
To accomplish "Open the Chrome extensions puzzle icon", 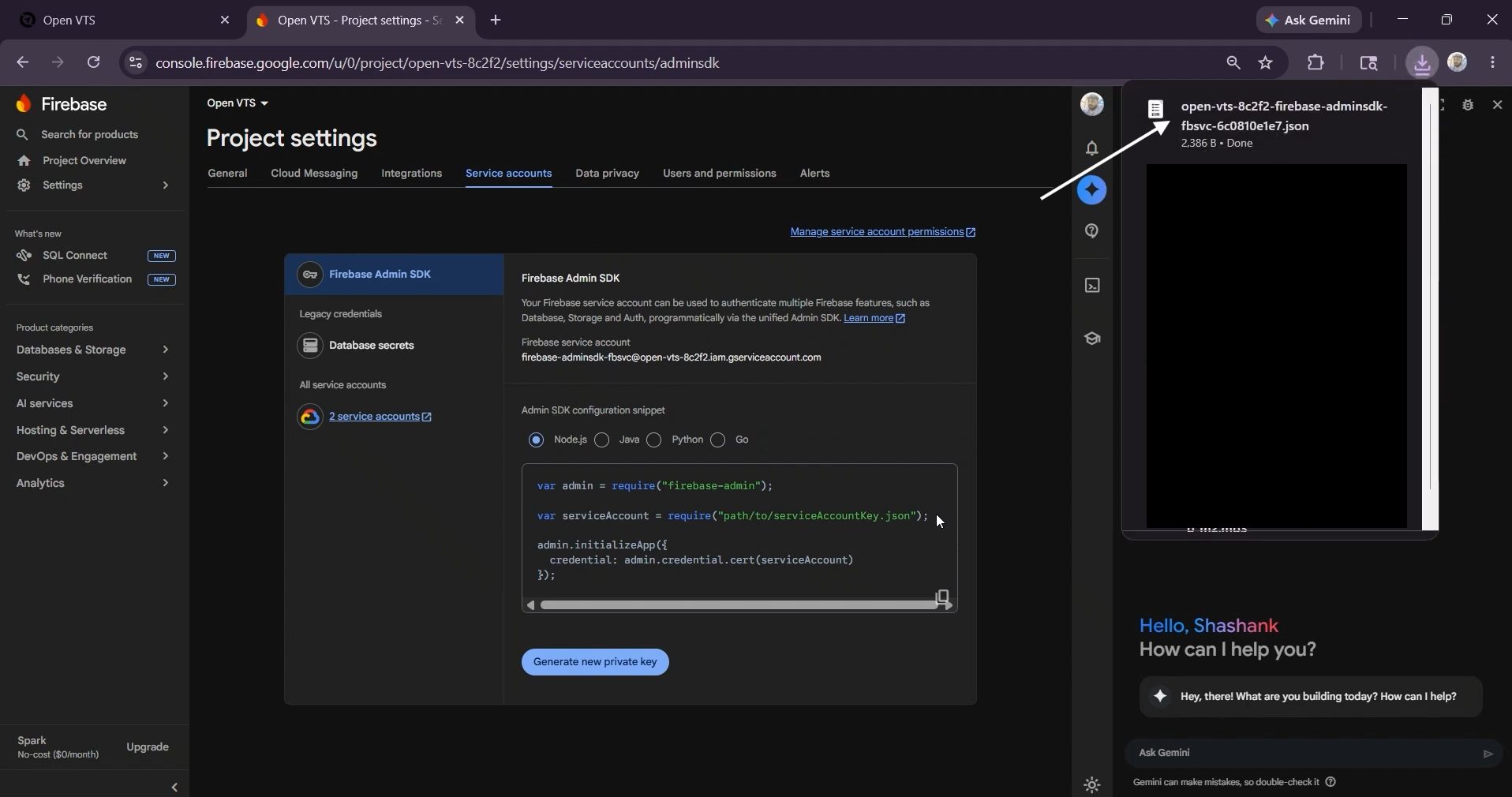I will point(1317,63).
